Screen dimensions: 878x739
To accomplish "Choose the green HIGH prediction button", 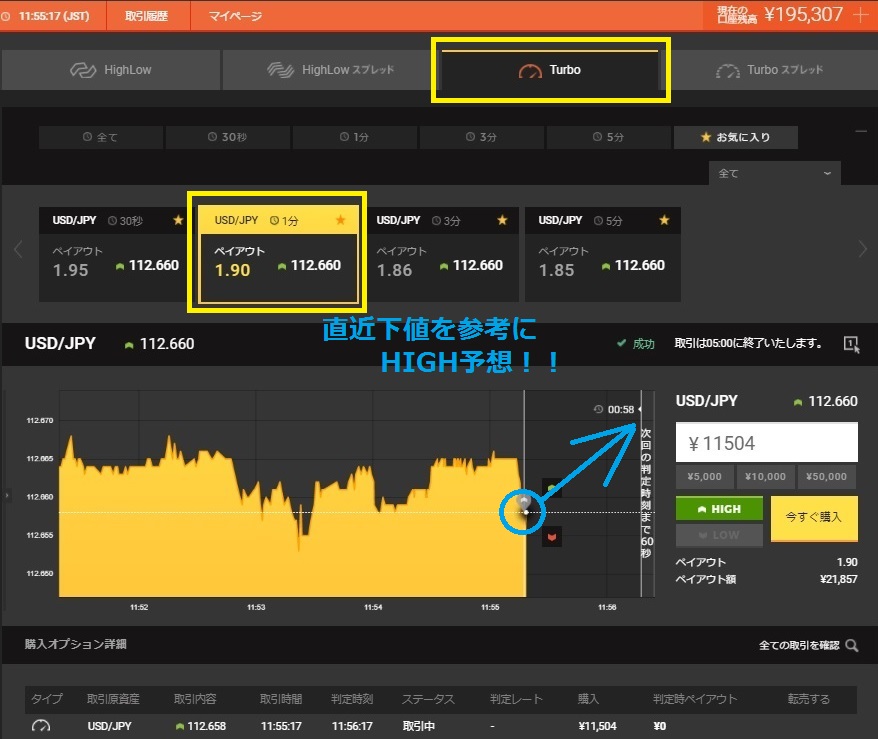I will (719, 508).
